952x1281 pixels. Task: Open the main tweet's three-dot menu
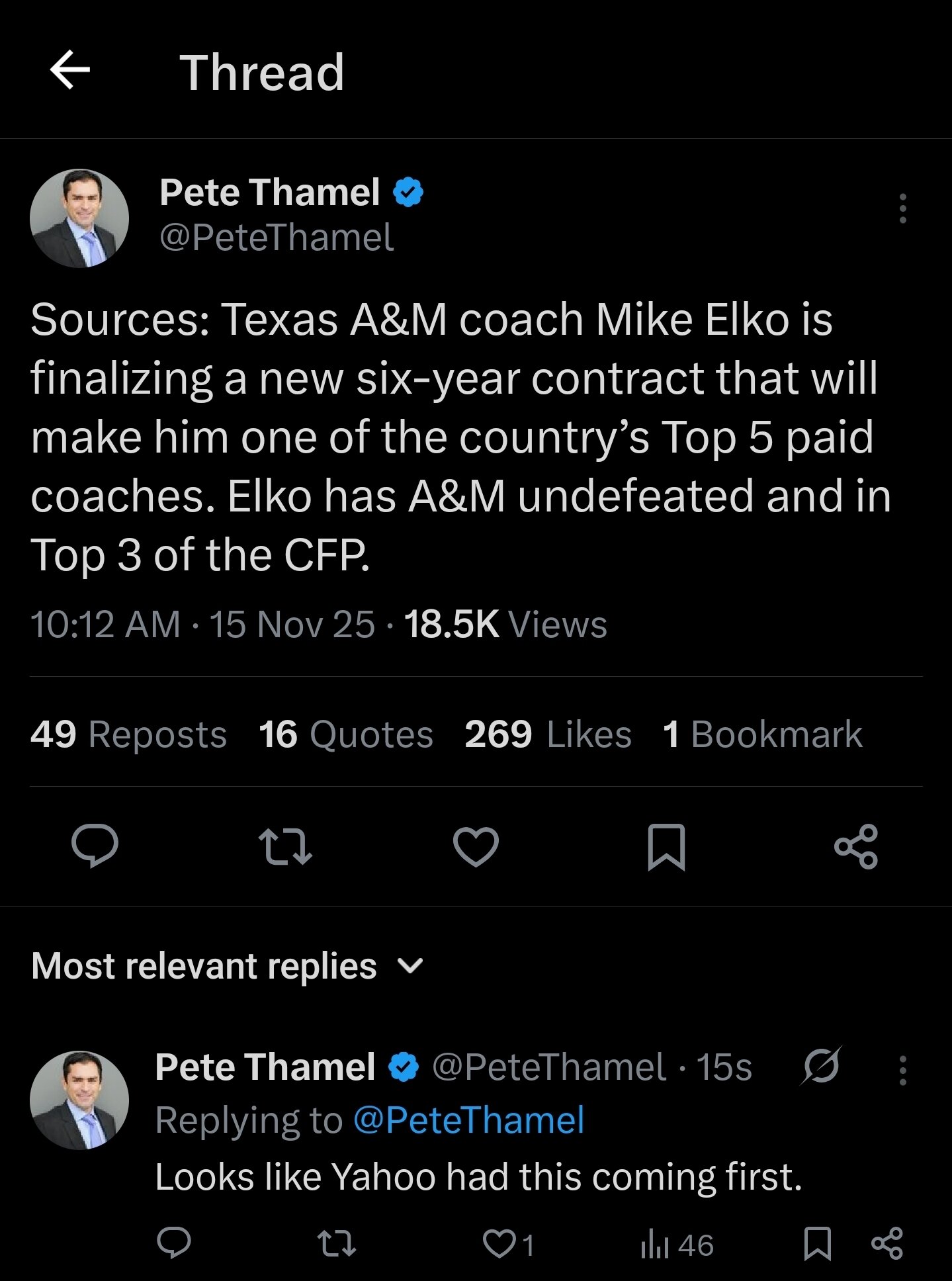coord(902,208)
